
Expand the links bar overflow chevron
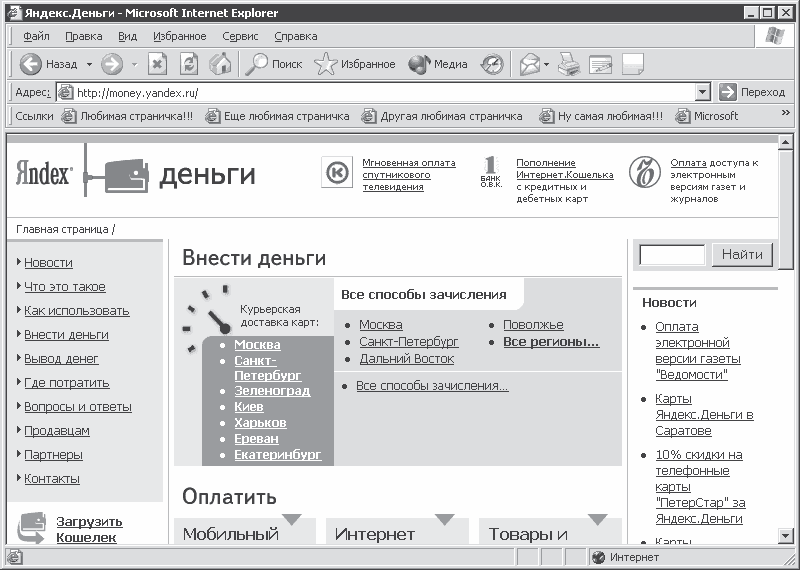click(786, 113)
